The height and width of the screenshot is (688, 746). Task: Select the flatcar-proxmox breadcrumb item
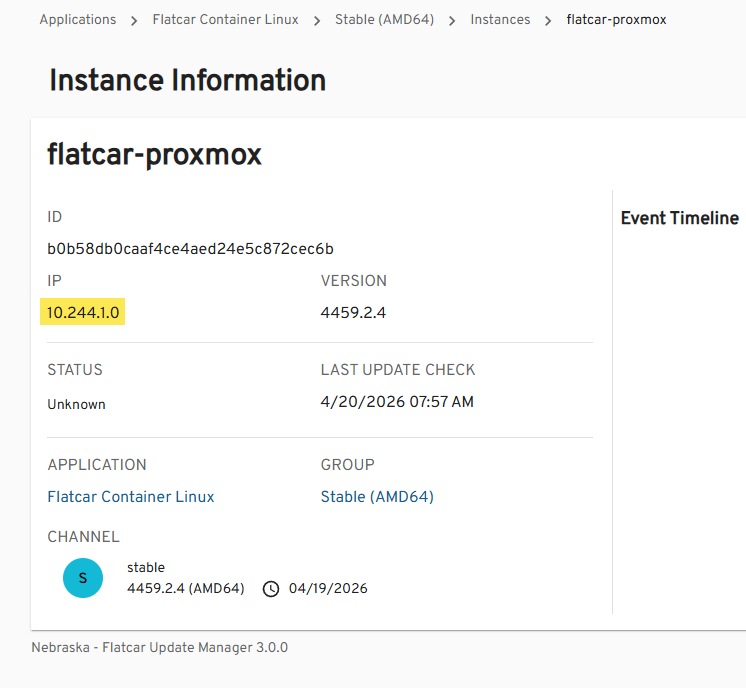tap(616, 20)
